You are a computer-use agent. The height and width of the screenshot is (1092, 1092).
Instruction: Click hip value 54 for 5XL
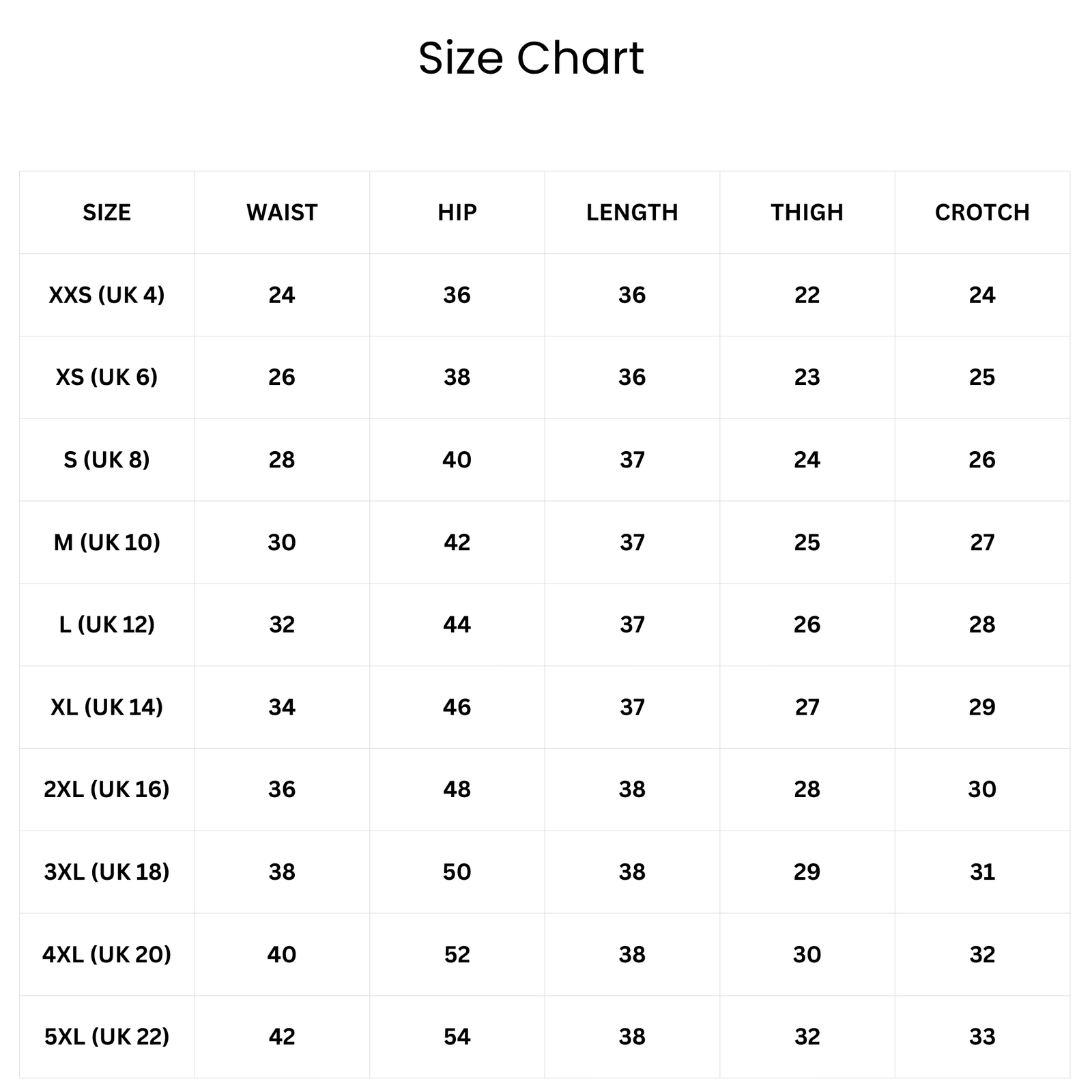pyautogui.click(x=457, y=1037)
